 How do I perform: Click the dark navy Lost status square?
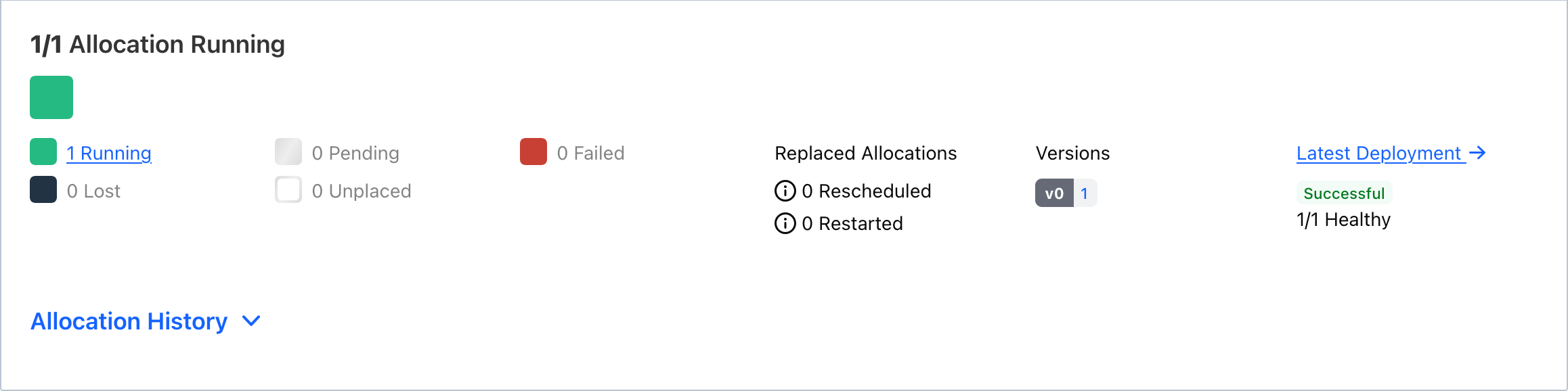[43, 189]
